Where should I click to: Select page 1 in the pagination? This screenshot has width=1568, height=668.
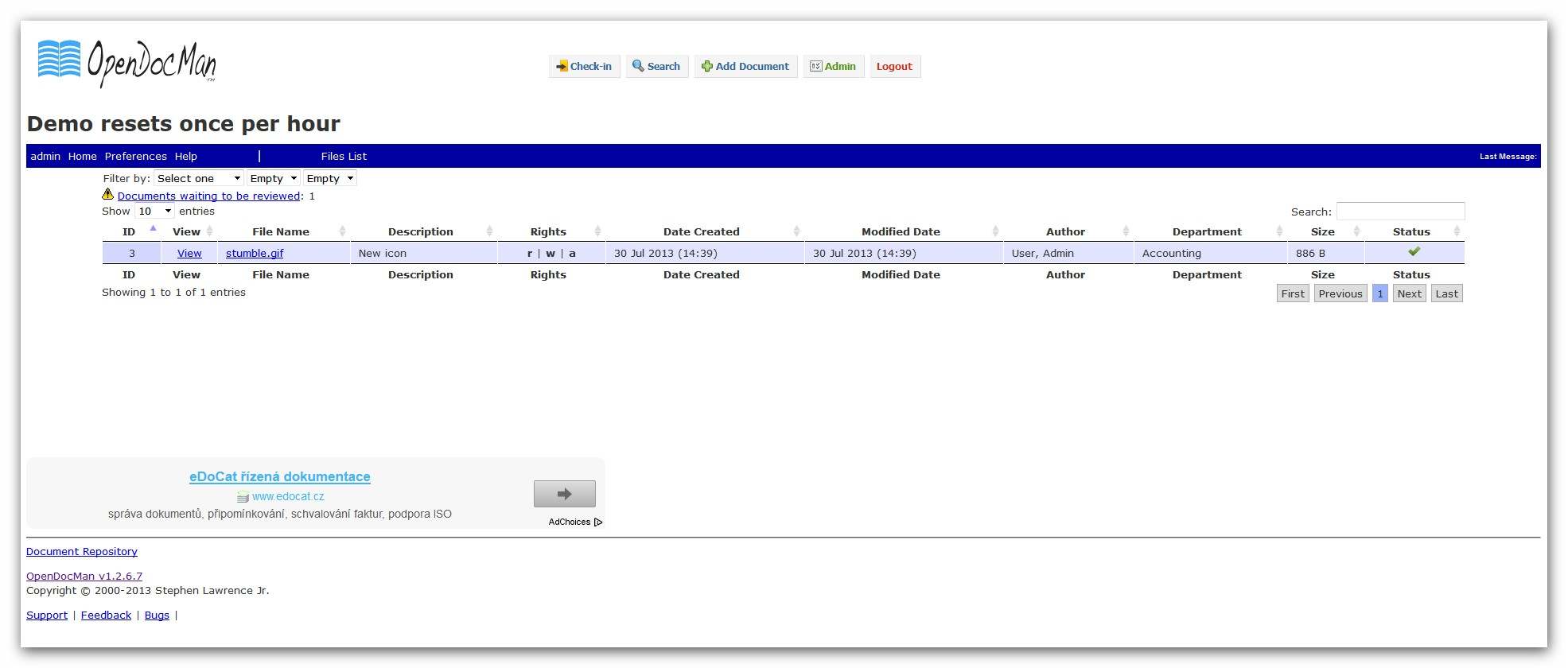(1380, 293)
